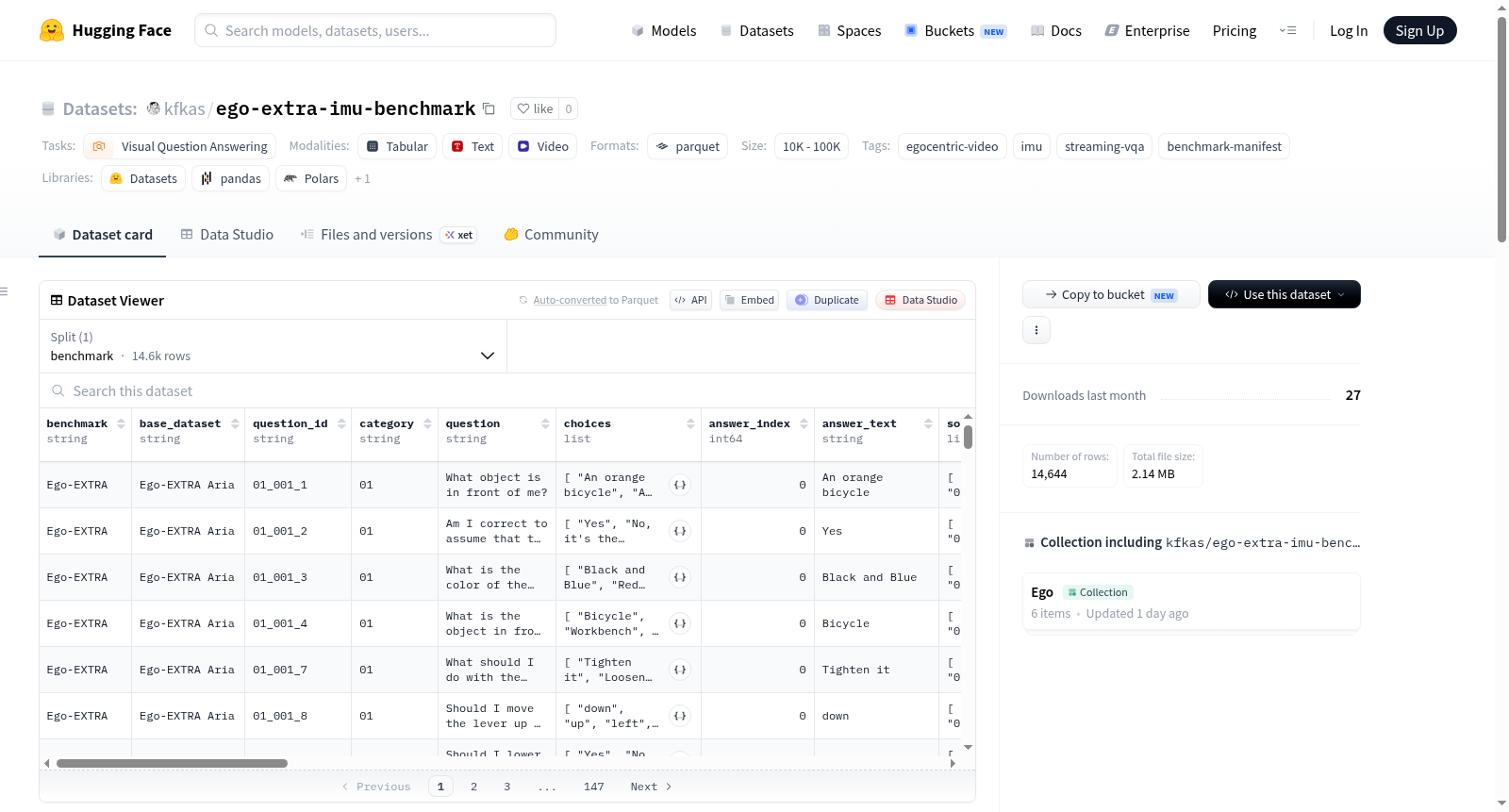Like the ego-extra-imu-benchmark dataset

(x=535, y=108)
